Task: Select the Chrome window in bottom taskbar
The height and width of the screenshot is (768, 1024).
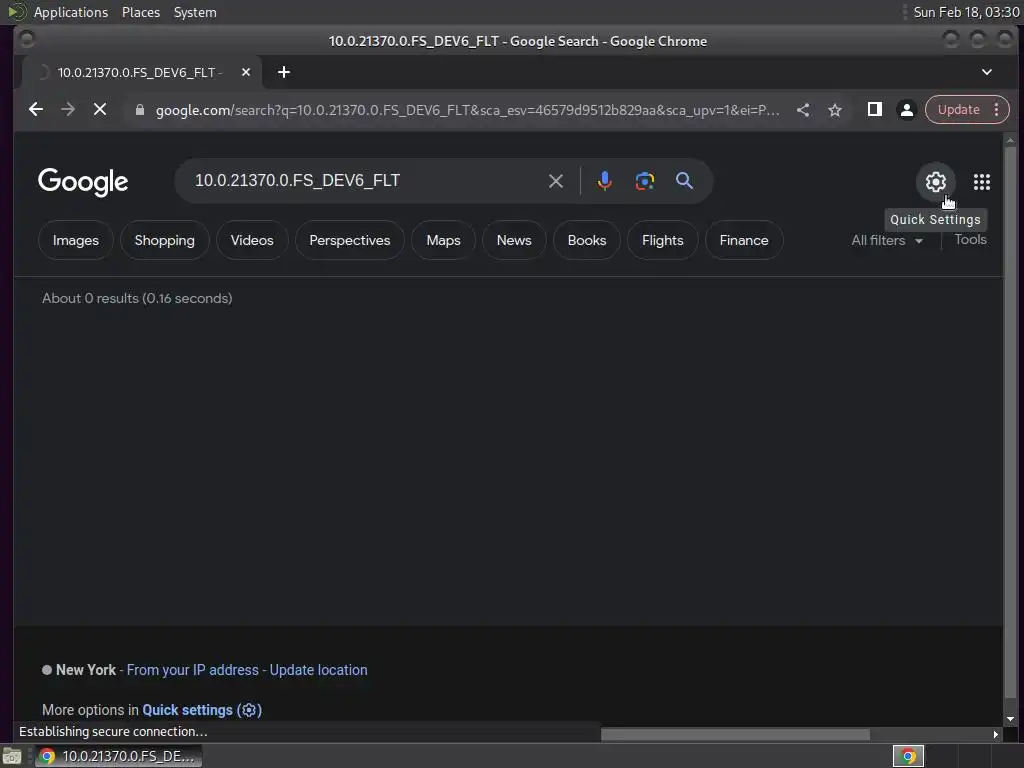Action: (118, 756)
